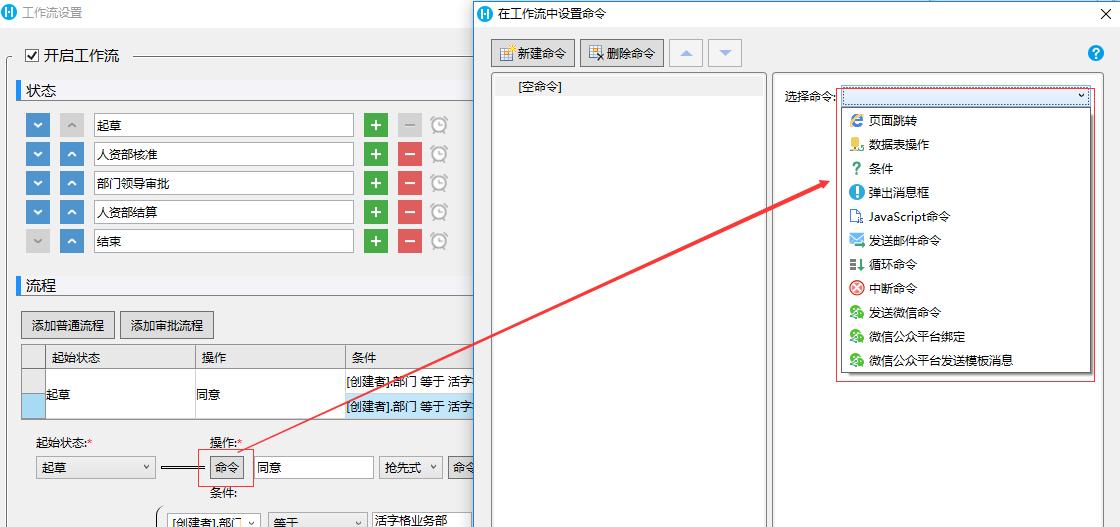Move 人资部核准 state up
This screenshot has width=1120, height=527.
click(x=71, y=154)
